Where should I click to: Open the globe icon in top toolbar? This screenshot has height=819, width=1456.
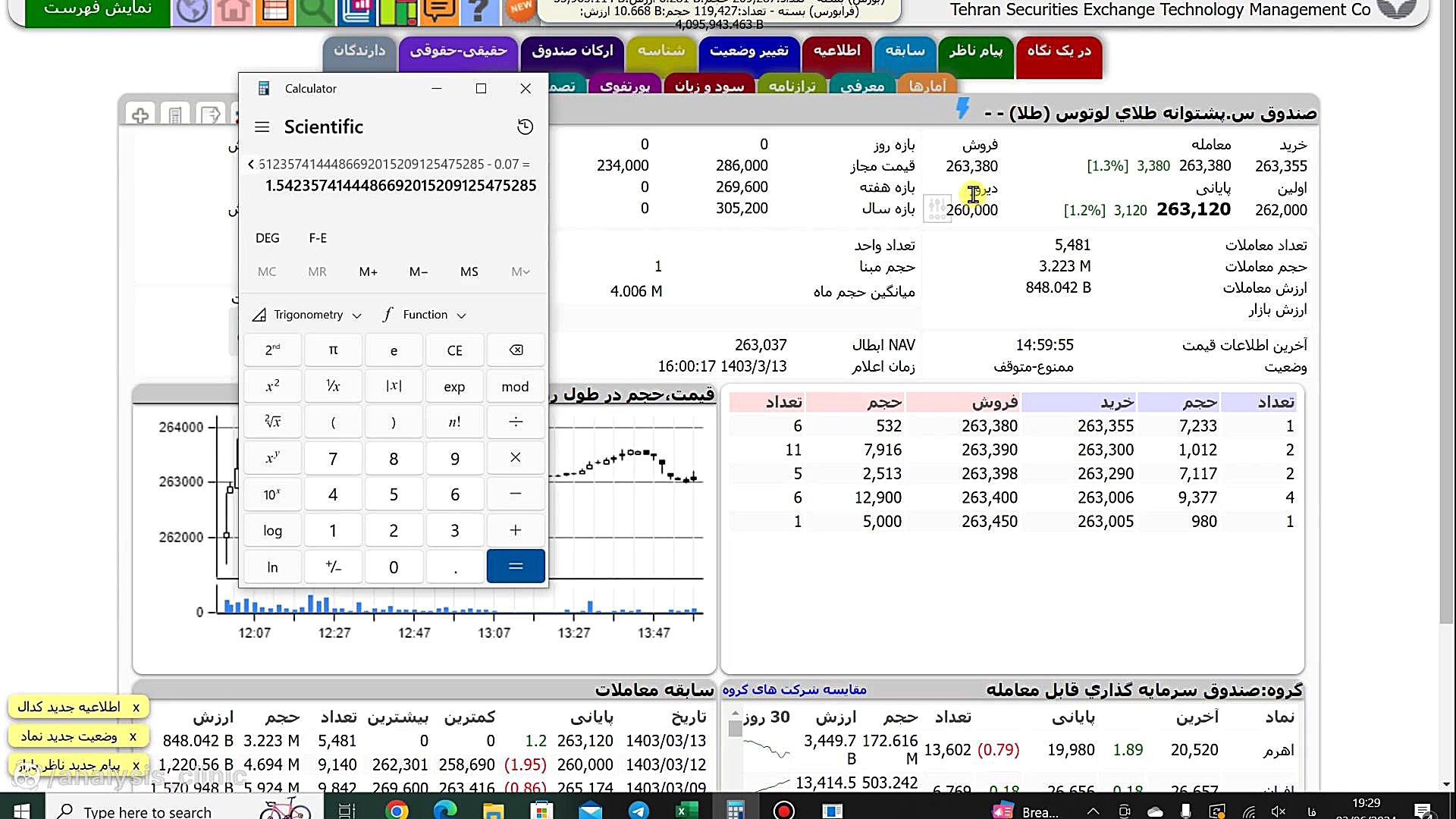[x=191, y=11]
